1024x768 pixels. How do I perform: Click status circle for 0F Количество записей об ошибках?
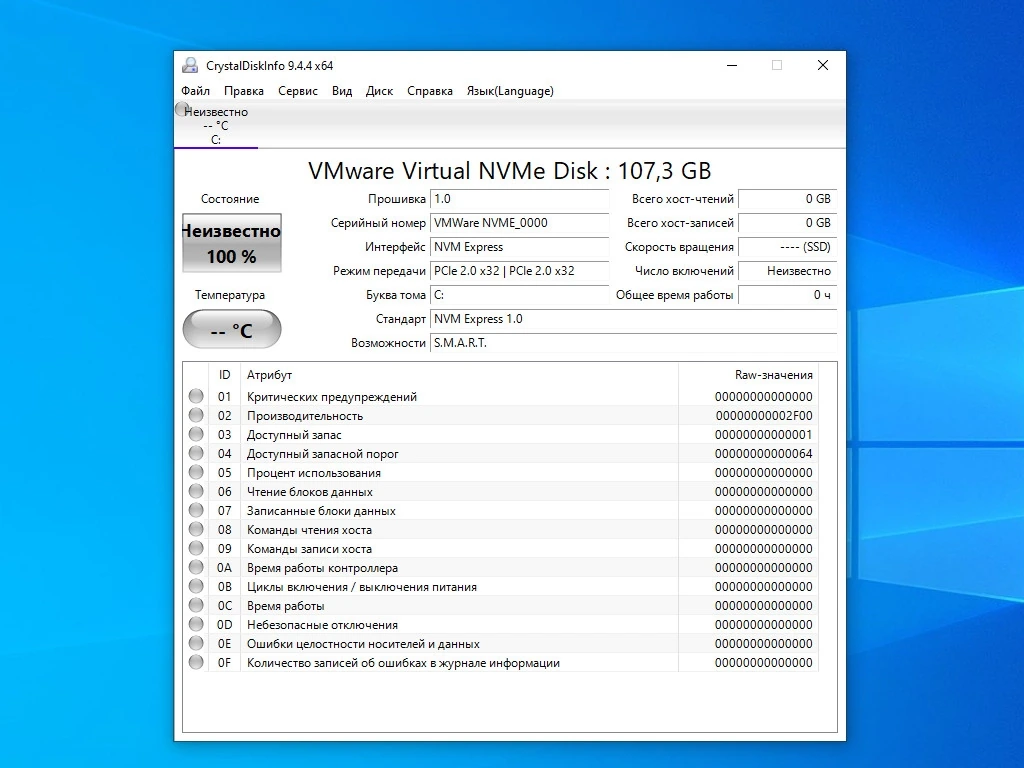[196, 662]
